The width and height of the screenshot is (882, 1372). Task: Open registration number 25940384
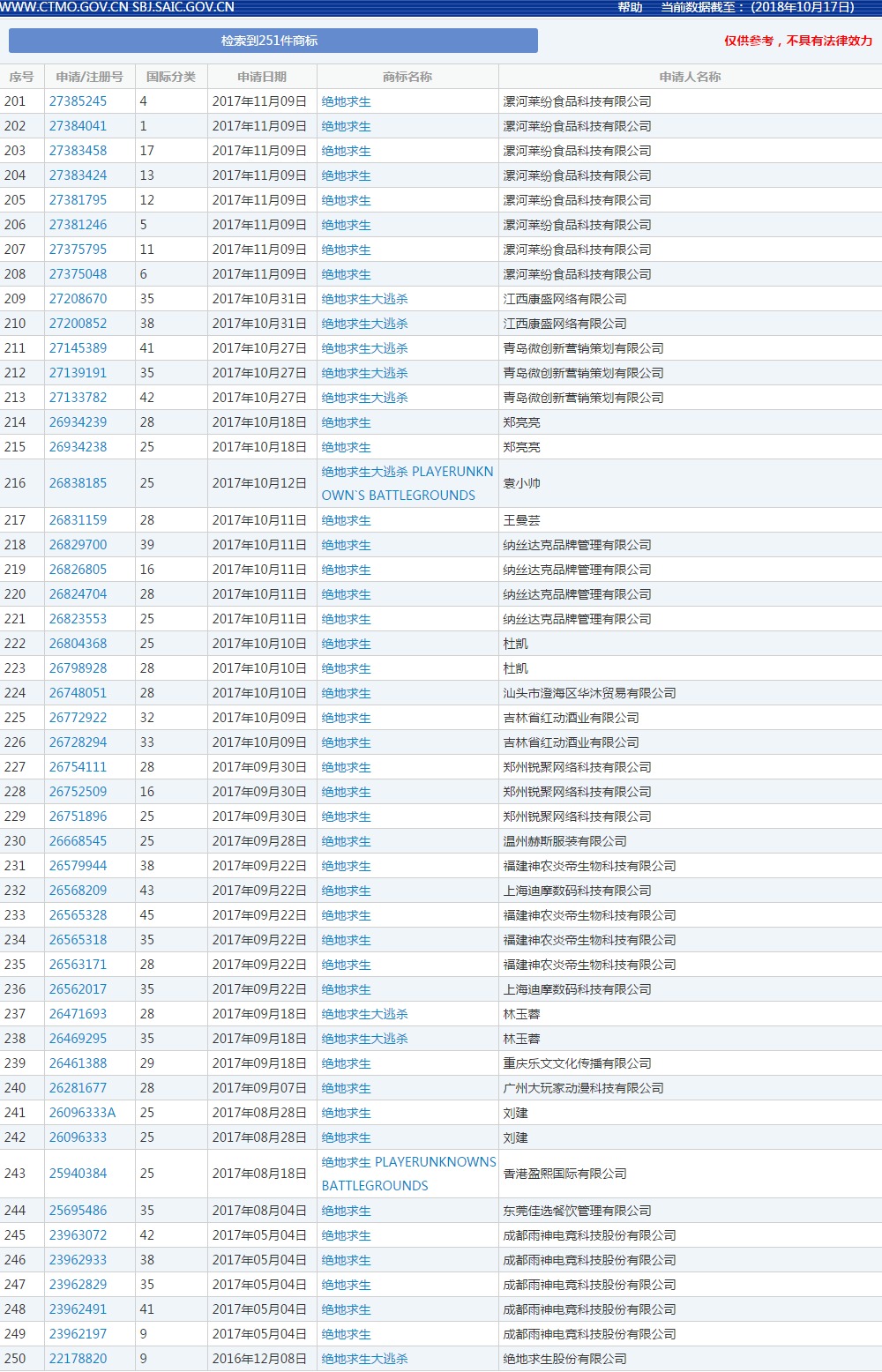pyautogui.click(x=78, y=1174)
